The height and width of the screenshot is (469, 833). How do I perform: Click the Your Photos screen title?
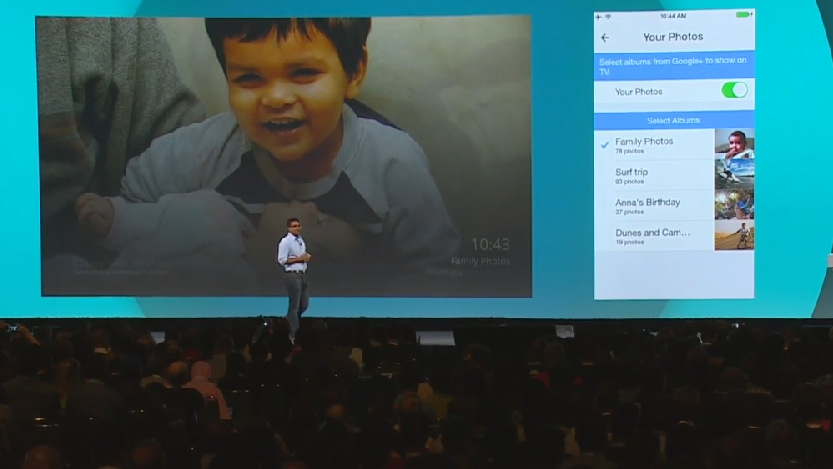point(673,38)
